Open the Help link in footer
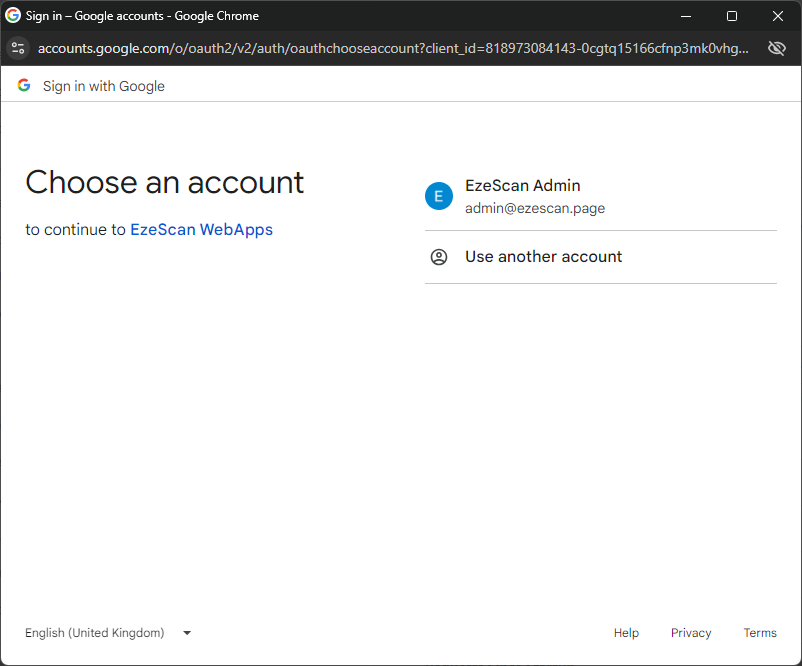This screenshot has width=802, height=666. point(626,633)
